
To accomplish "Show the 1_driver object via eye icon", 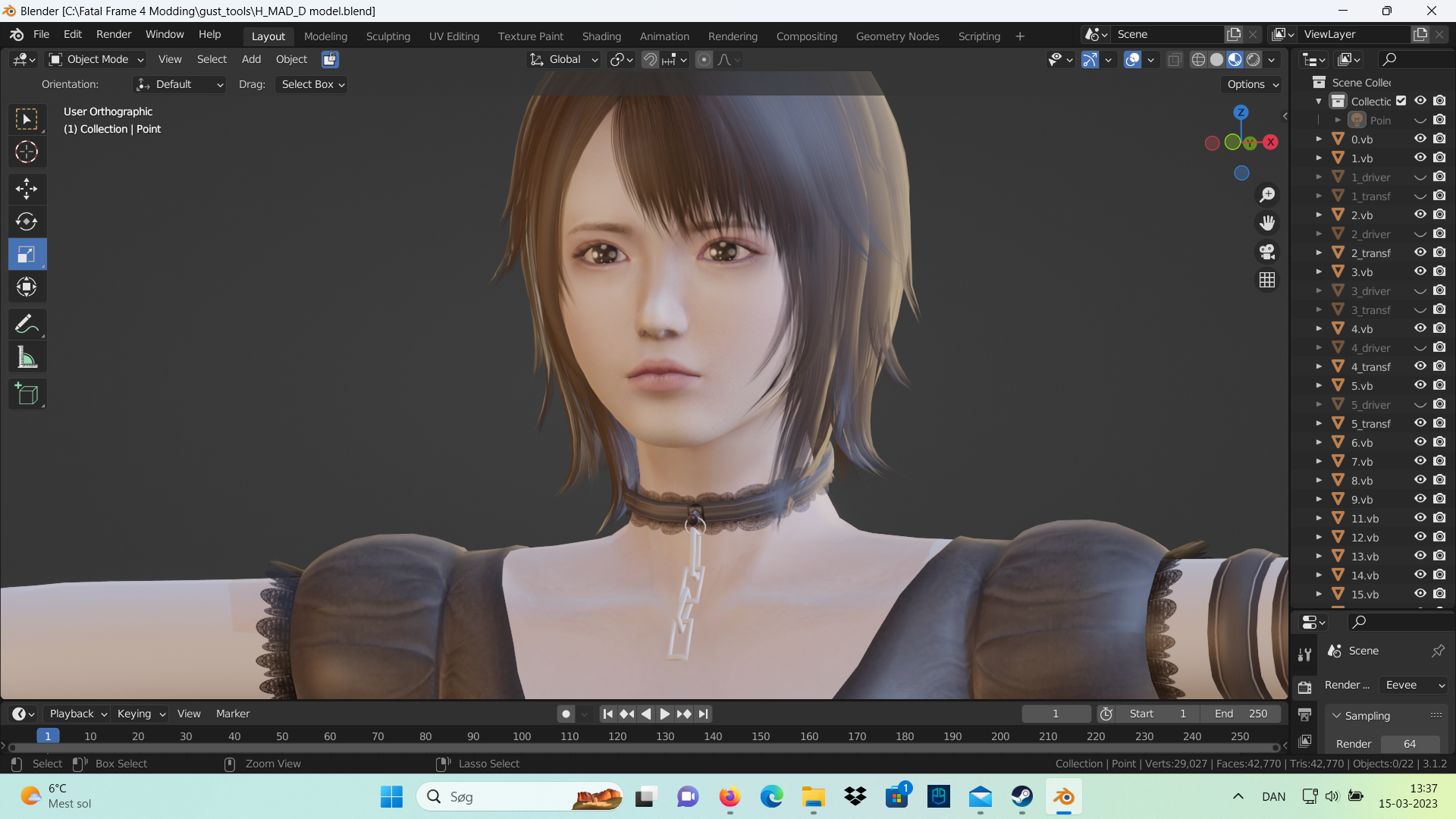I will tap(1420, 177).
